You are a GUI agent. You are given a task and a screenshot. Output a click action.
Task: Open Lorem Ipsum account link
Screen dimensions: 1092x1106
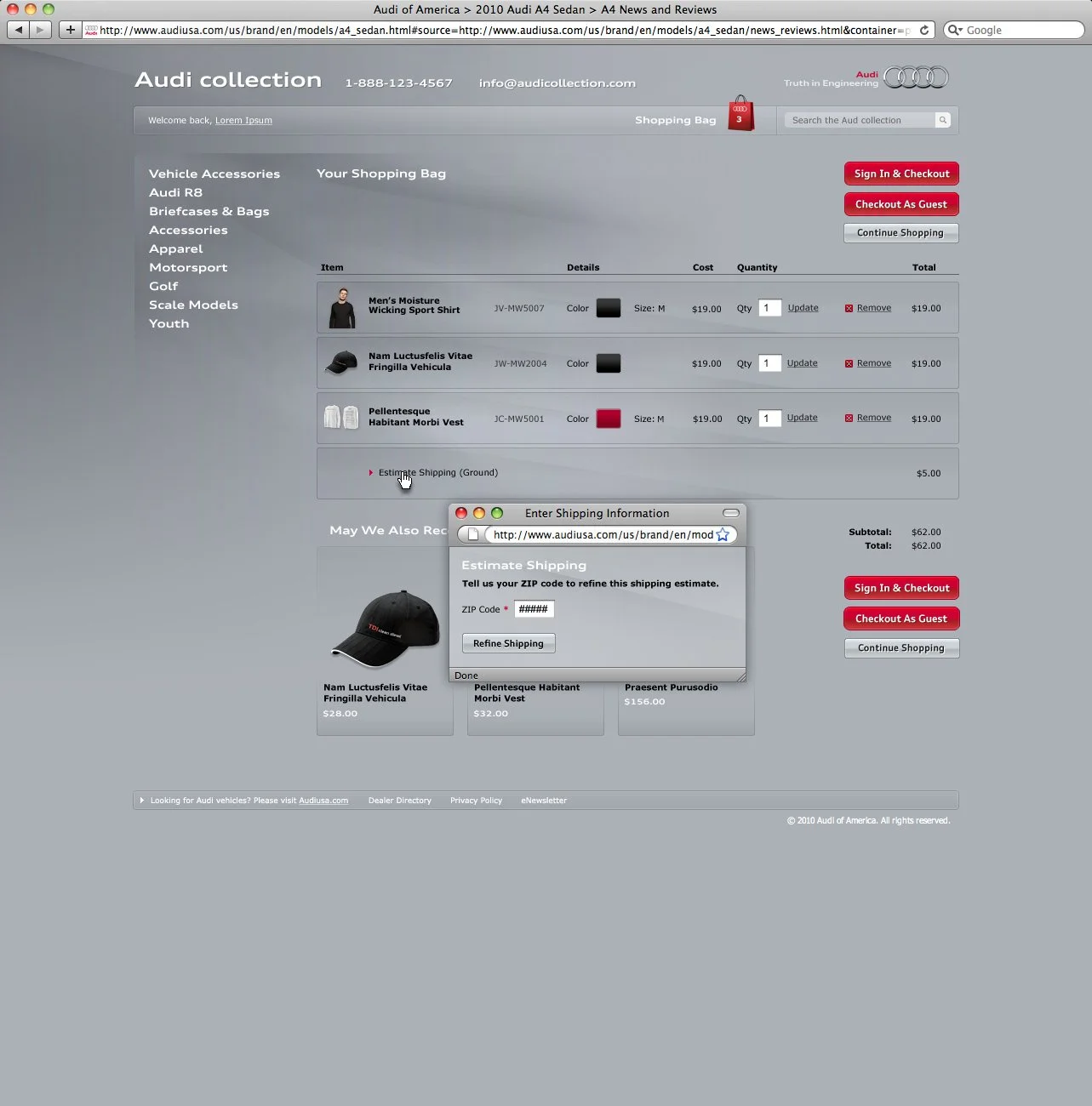(243, 120)
